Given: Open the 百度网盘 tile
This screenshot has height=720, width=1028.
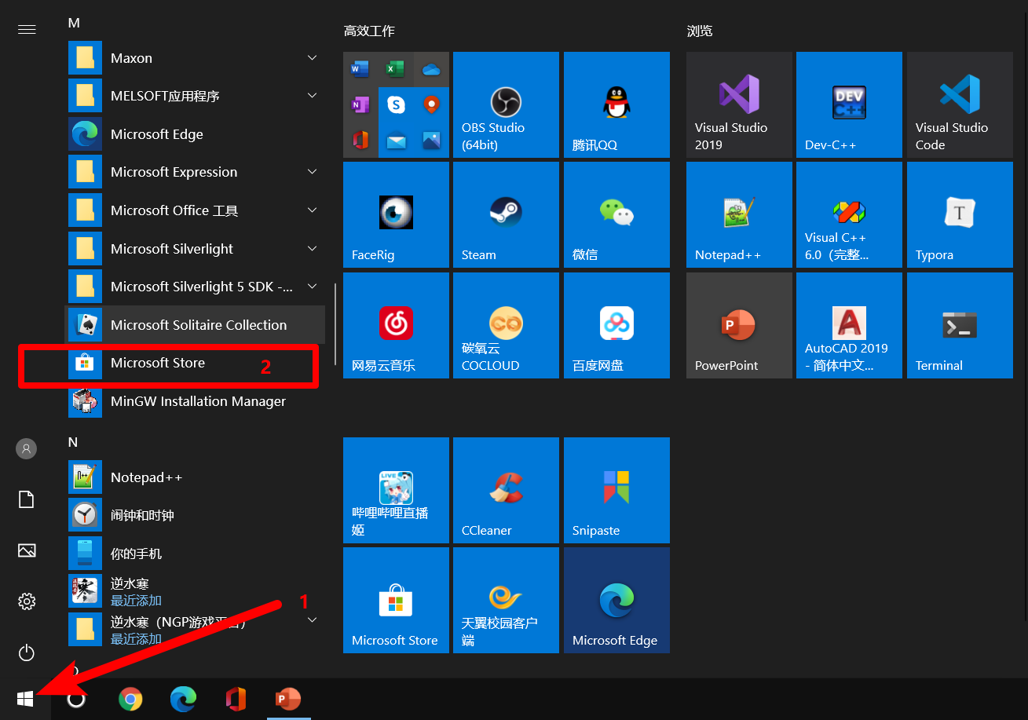Looking at the screenshot, I should click(x=616, y=325).
